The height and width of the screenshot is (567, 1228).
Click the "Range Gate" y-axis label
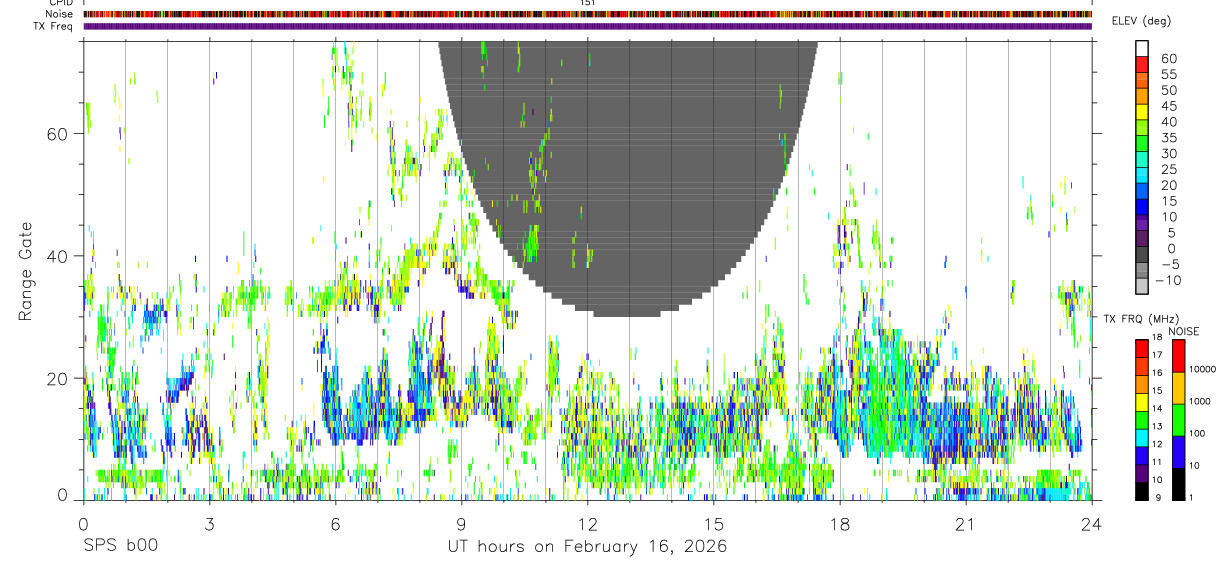coord(26,270)
